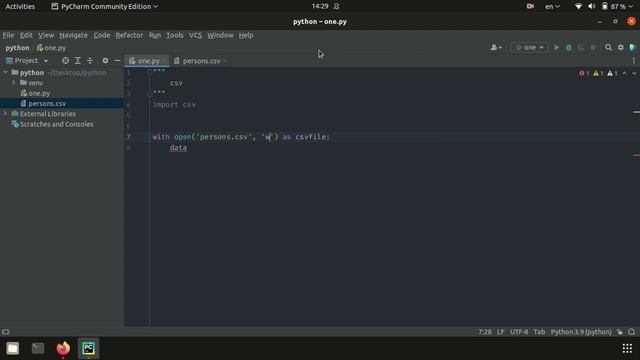Collapse the python root folder
The width and height of the screenshot is (640, 360).
coord(5,73)
